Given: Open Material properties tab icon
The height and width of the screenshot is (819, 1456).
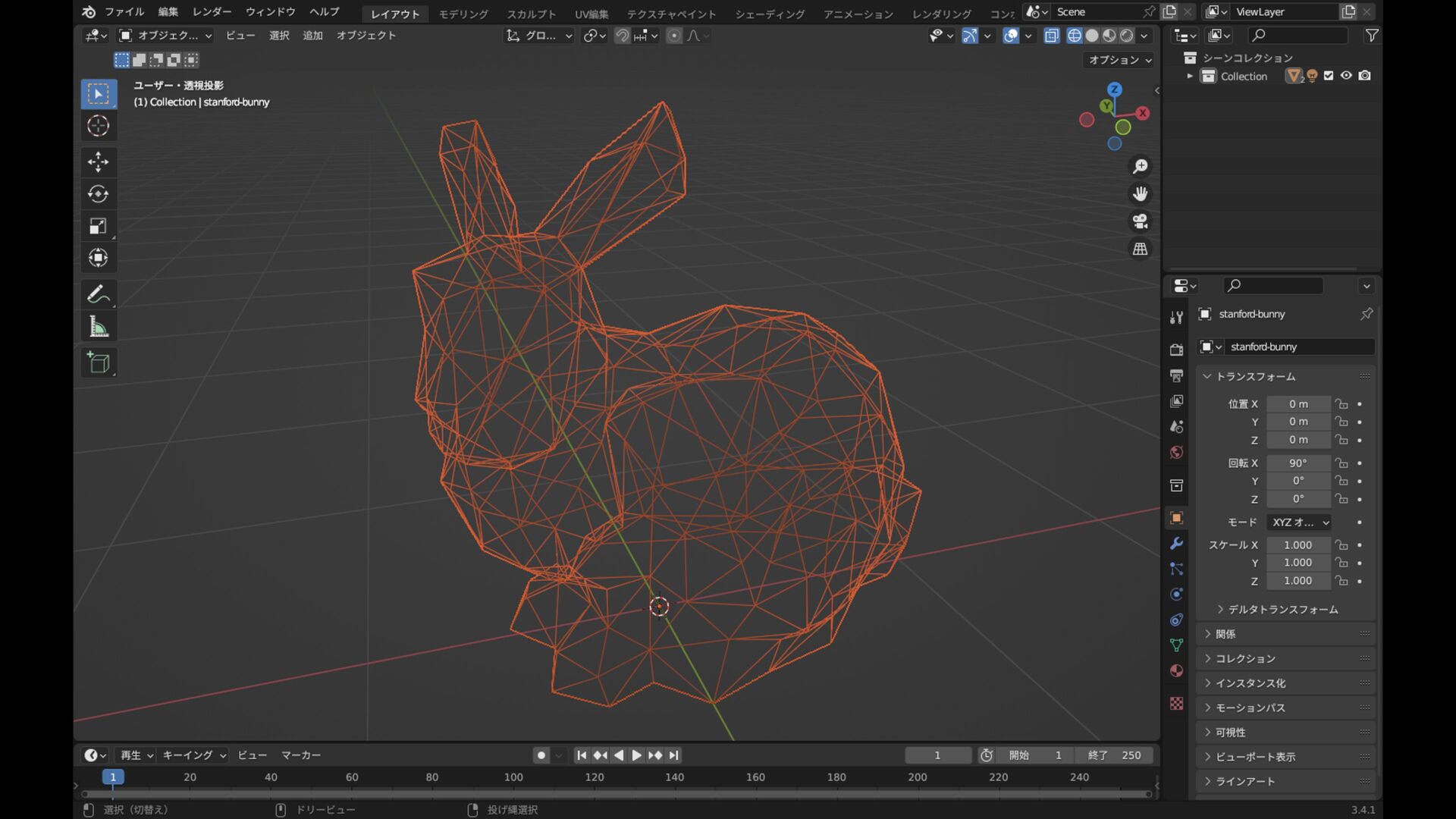Looking at the screenshot, I should 1176,670.
